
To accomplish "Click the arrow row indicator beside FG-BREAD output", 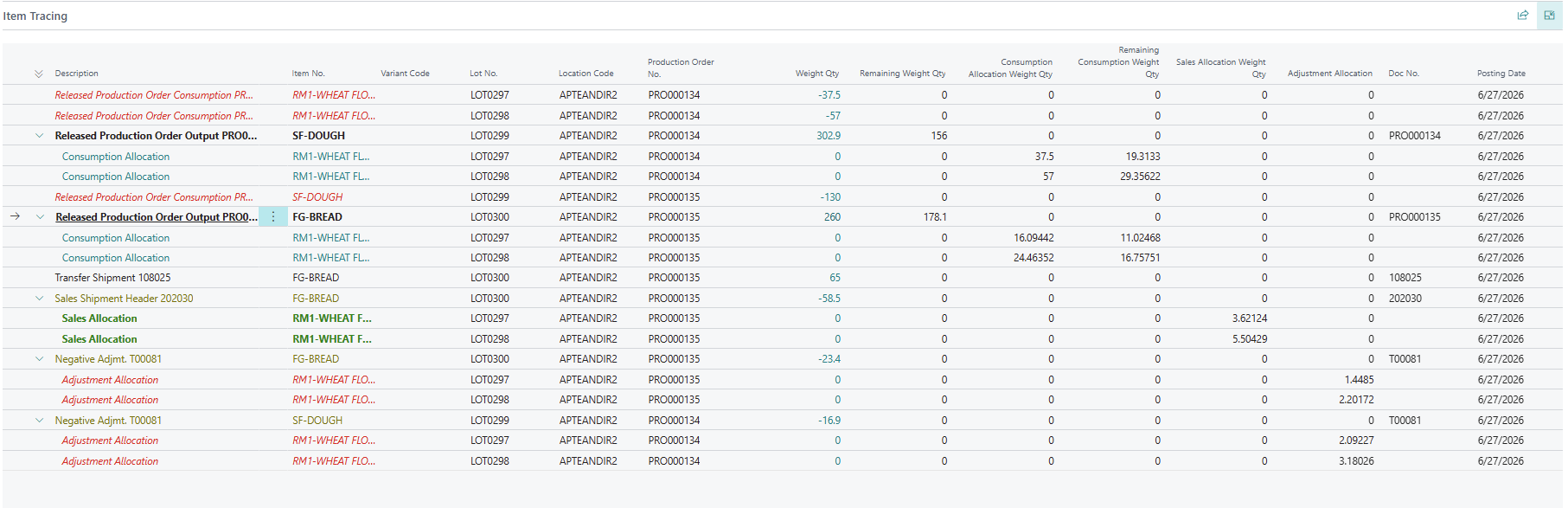I will (15, 216).
